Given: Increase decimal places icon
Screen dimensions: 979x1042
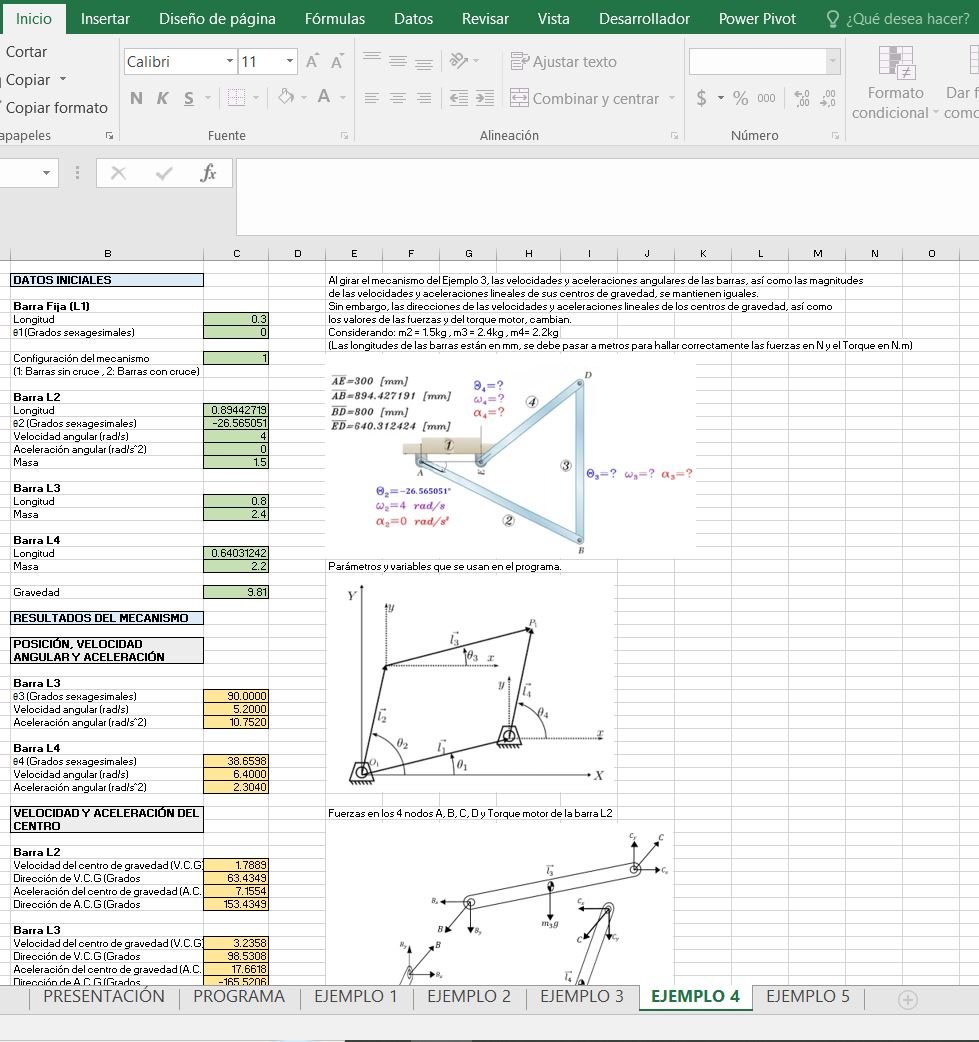Looking at the screenshot, I should [x=802, y=98].
